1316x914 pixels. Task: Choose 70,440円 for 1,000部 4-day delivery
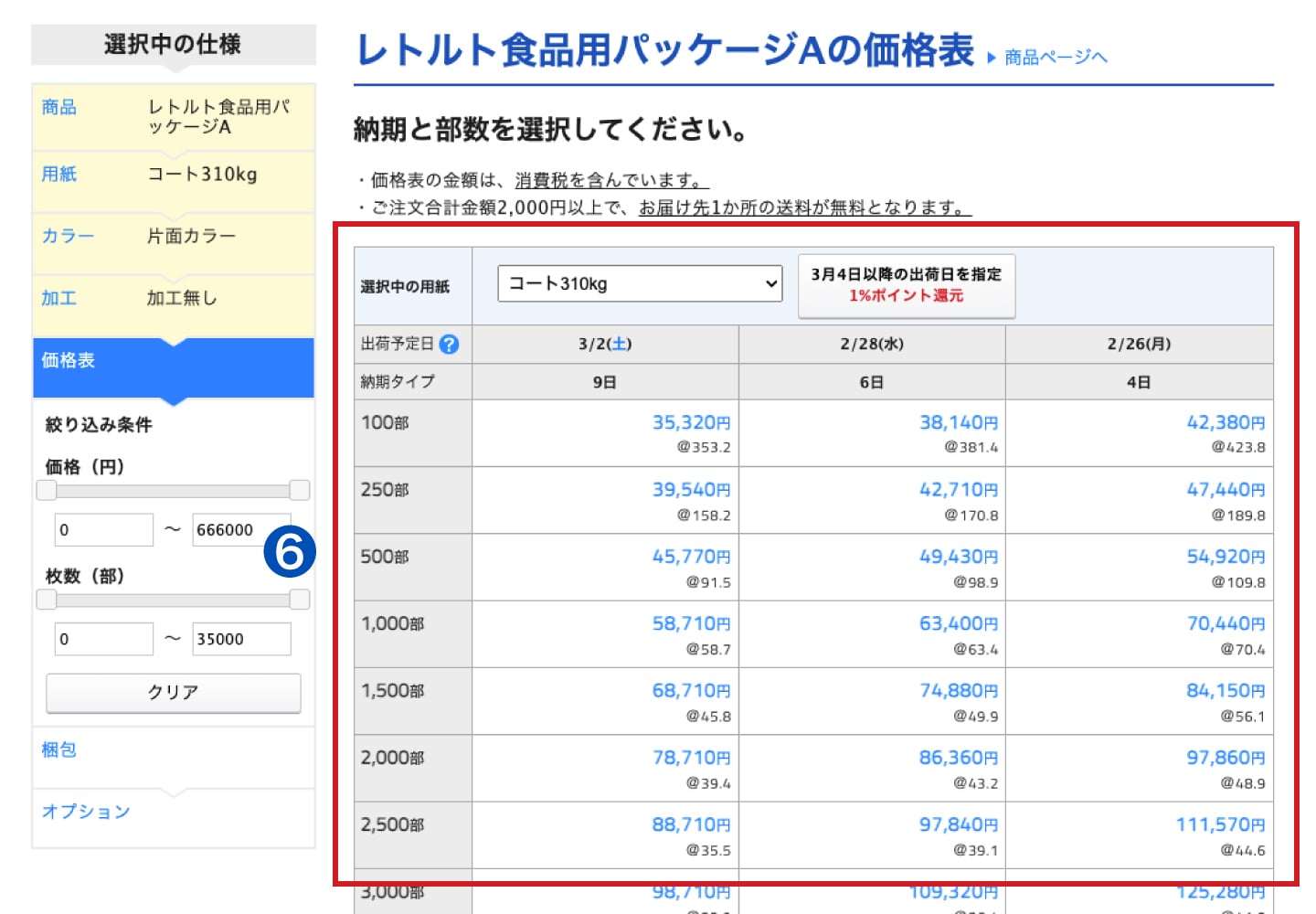coord(1225,624)
